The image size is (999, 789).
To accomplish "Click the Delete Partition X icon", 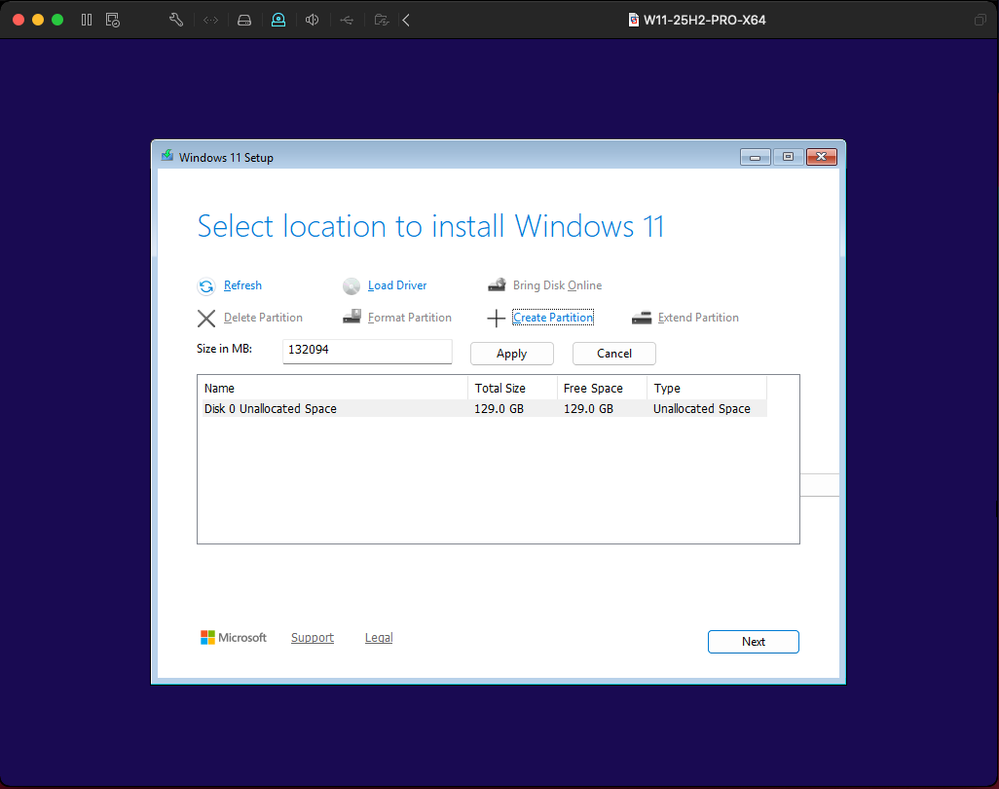I will pyautogui.click(x=206, y=318).
